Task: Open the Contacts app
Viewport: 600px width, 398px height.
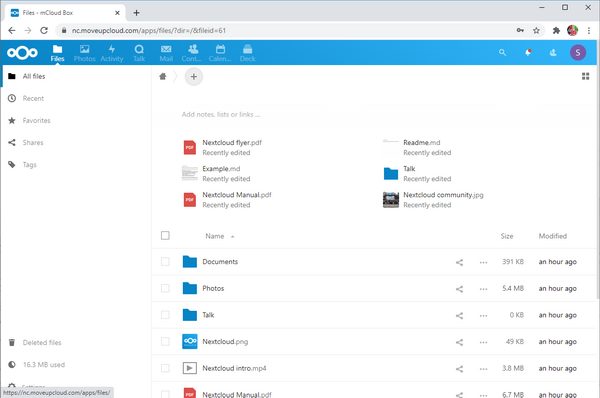Action: tap(192, 53)
